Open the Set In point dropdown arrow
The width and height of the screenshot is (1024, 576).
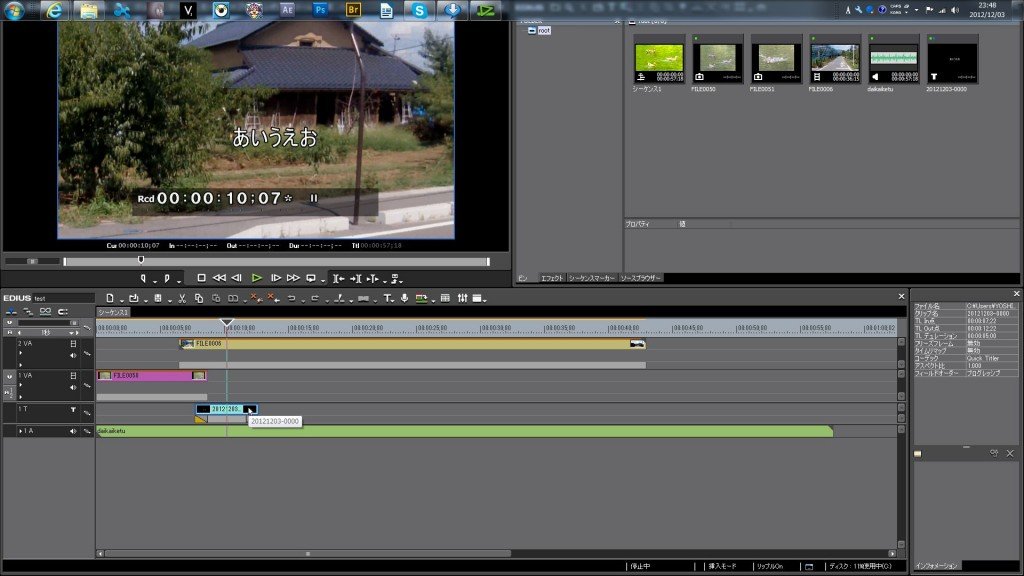[x=155, y=281]
